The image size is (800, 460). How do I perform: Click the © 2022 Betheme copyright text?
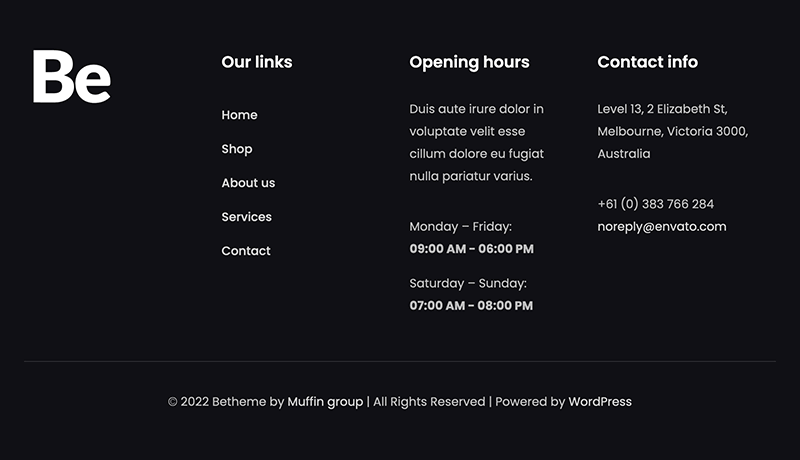pos(225,402)
